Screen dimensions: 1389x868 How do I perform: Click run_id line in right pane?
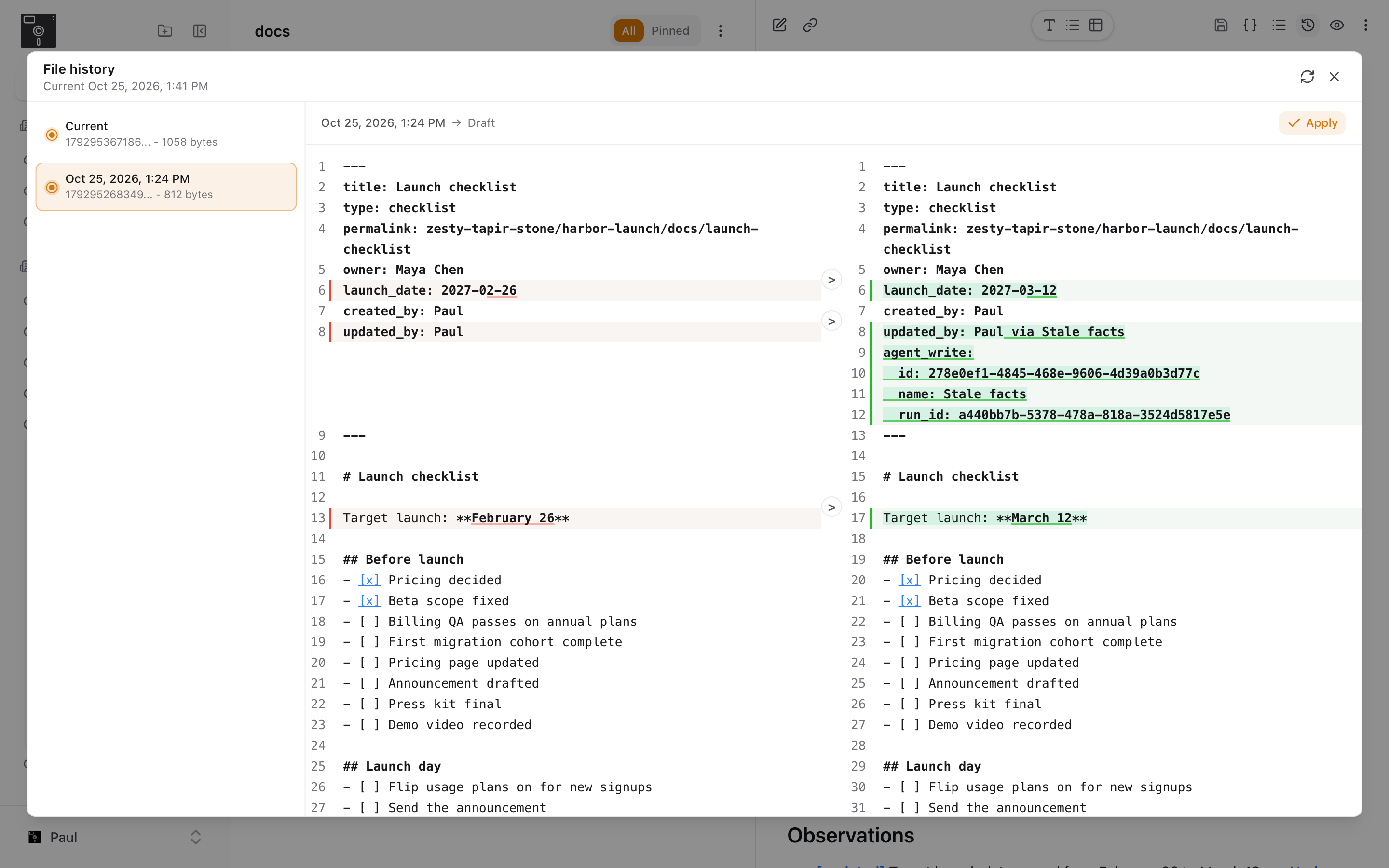(x=1056, y=415)
